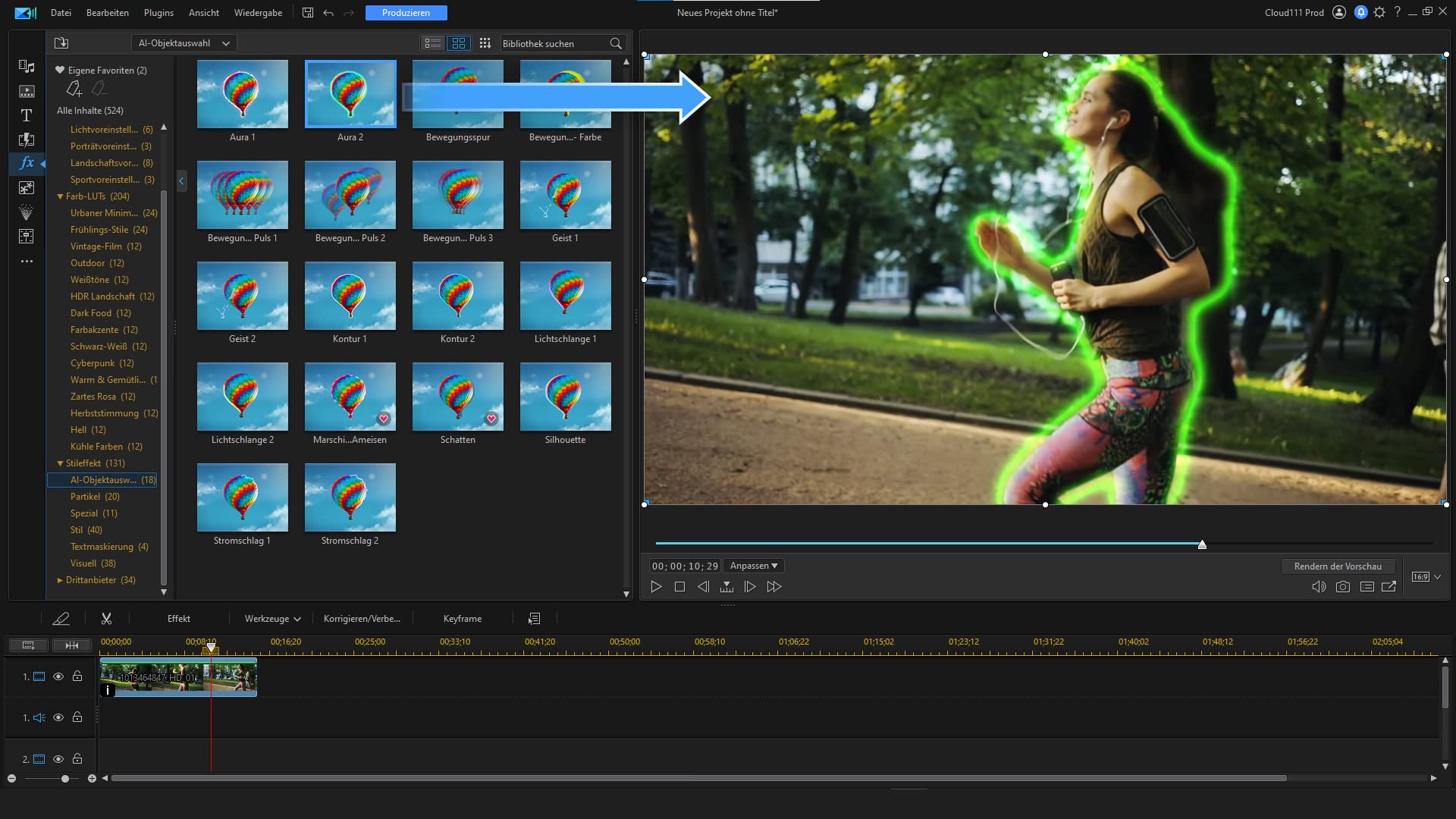Viewport: 1456px width, 819px height.
Task: Click the preview playback position slider handle
Action: 1202,544
